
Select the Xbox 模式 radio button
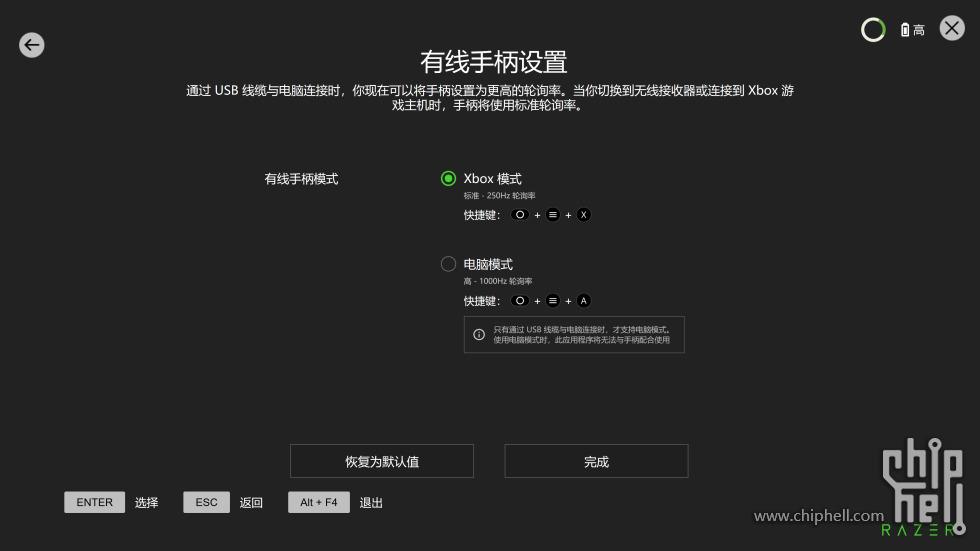point(448,179)
